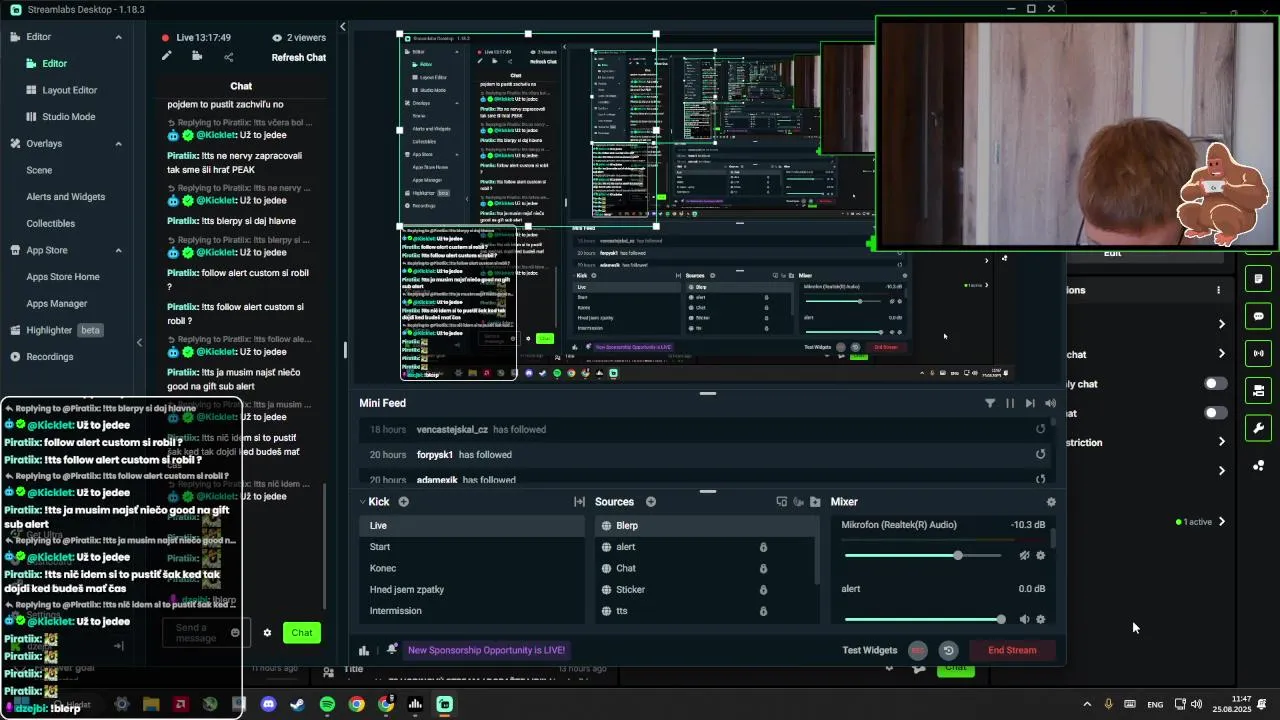Toggle lock on Chat source

pos(763,568)
